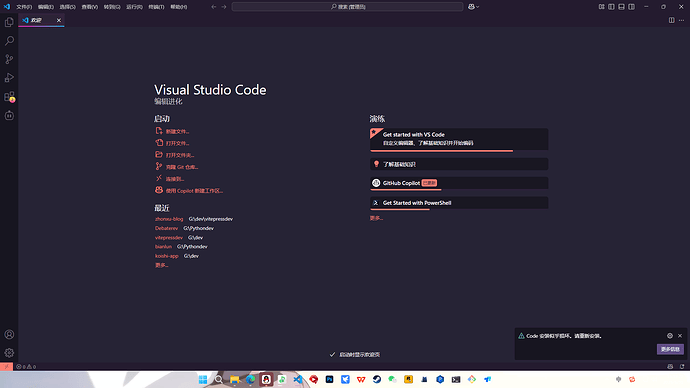Open the Search view icon
Screen dimensions: 690x388
pyautogui.click(x=9, y=40)
